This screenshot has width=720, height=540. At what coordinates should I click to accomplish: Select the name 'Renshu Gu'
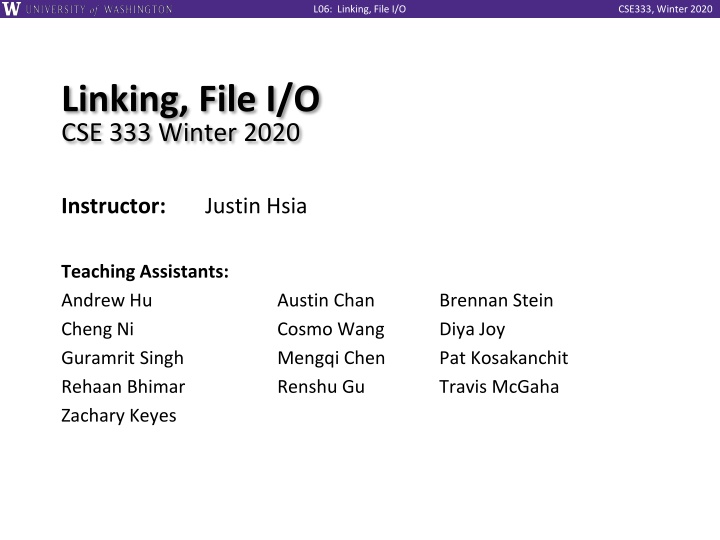(x=321, y=387)
